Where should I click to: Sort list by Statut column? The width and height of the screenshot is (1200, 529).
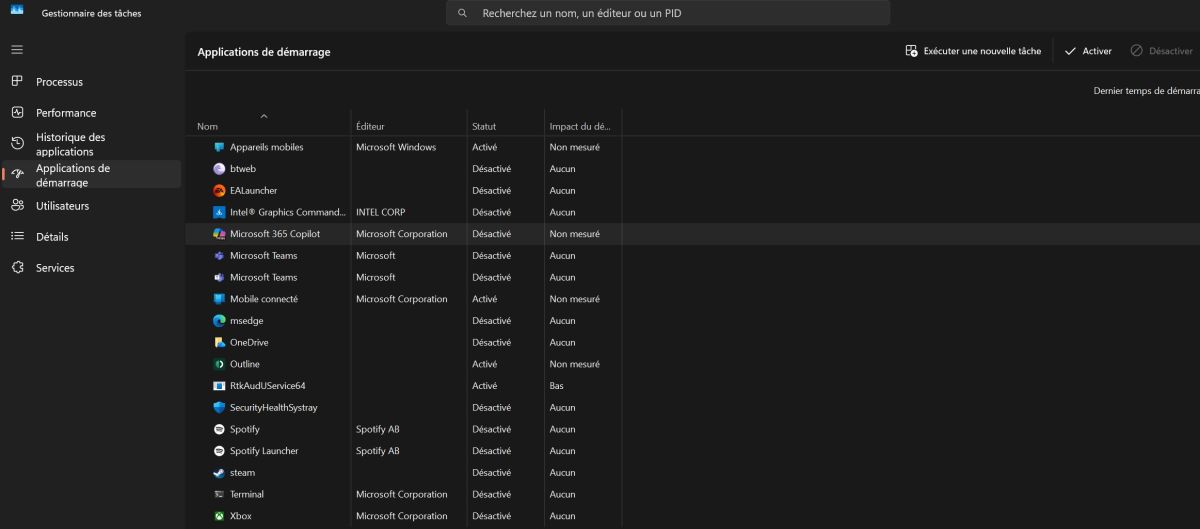click(x=484, y=127)
